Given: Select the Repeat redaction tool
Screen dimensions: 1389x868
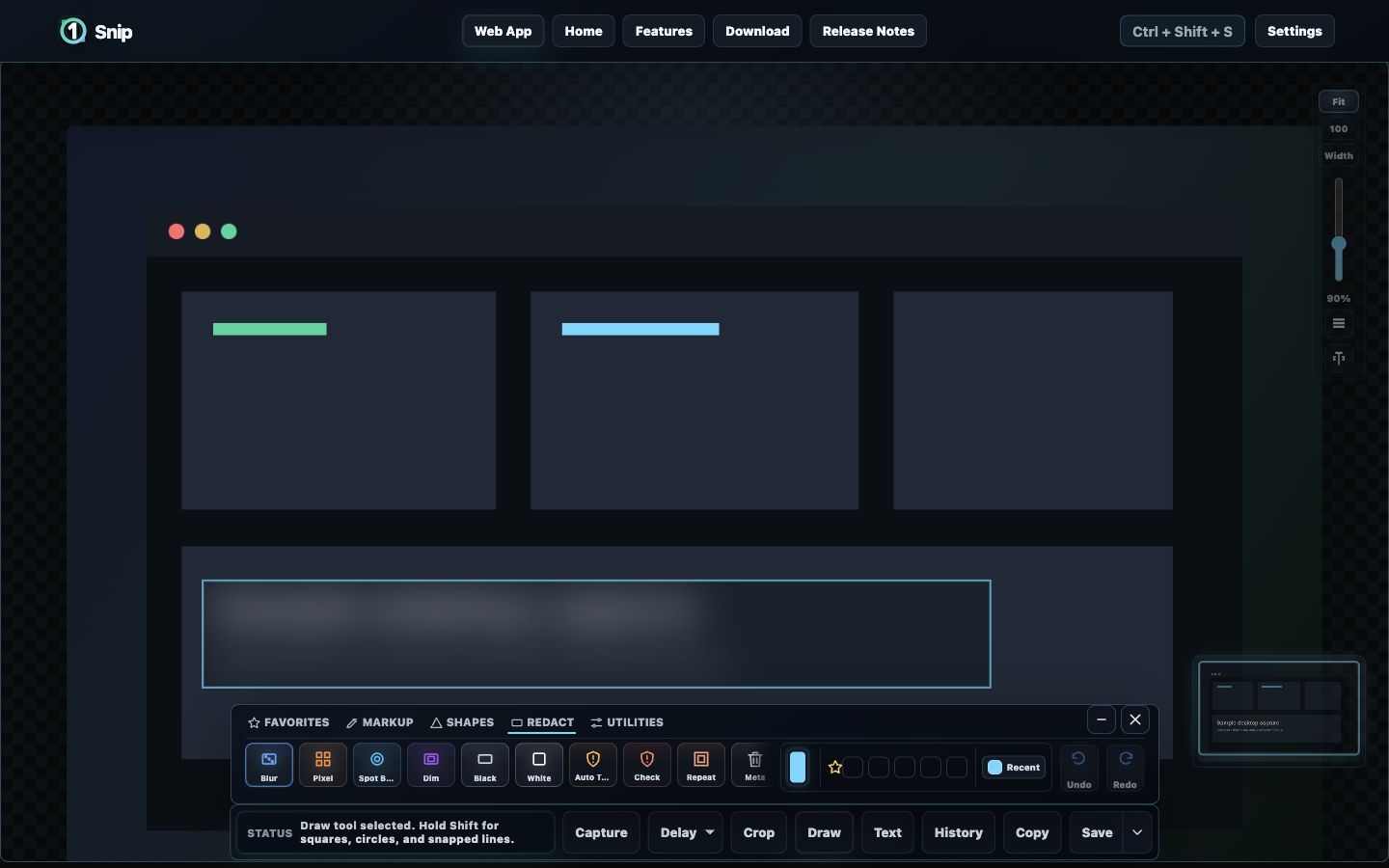Looking at the screenshot, I should [x=701, y=765].
